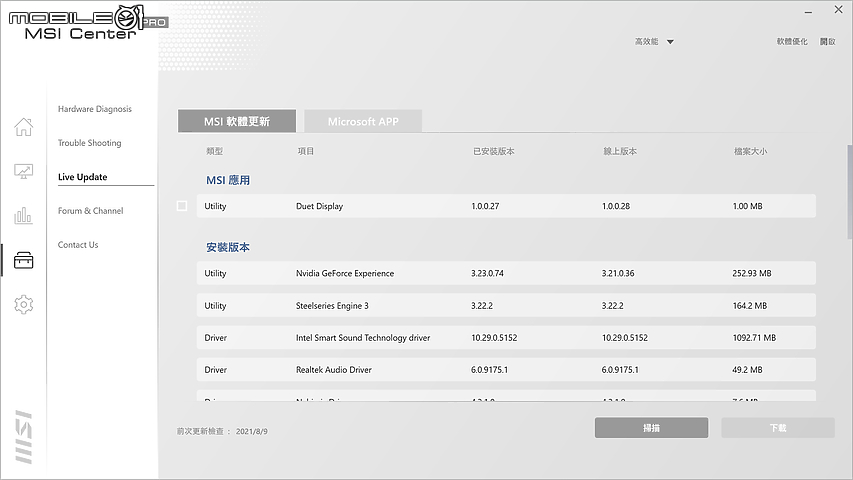Click file size 1092.71 MB value
Image resolution: width=853 pixels, height=480 pixels.
click(754, 337)
